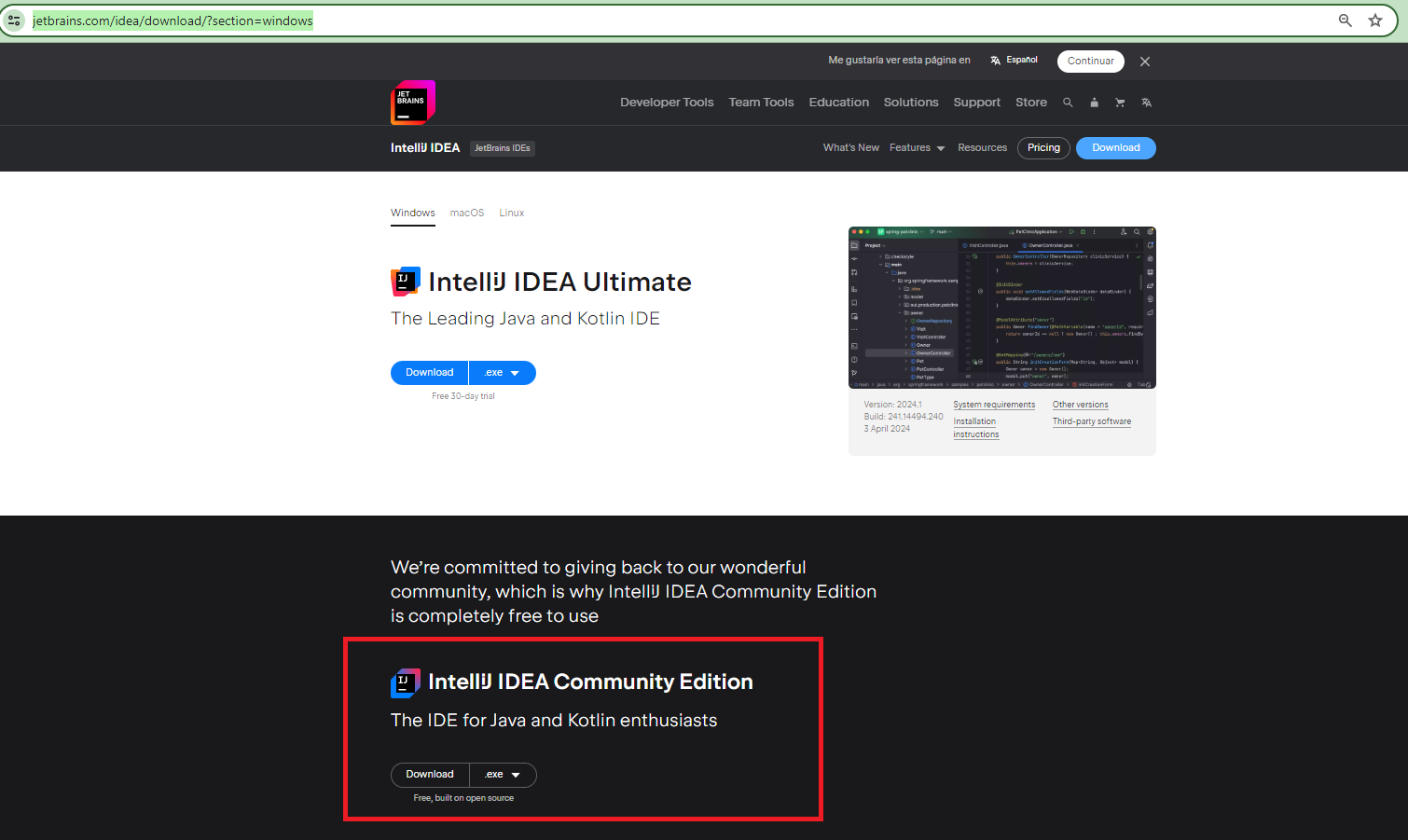Viewport: 1408px width, 840px height.
Task: Open the Store menu
Action: click(x=1031, y=103)
